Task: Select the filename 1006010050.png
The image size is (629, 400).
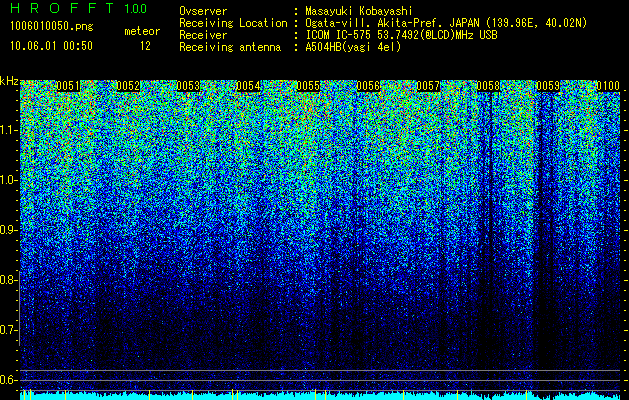Action: (x=52, y=27)
